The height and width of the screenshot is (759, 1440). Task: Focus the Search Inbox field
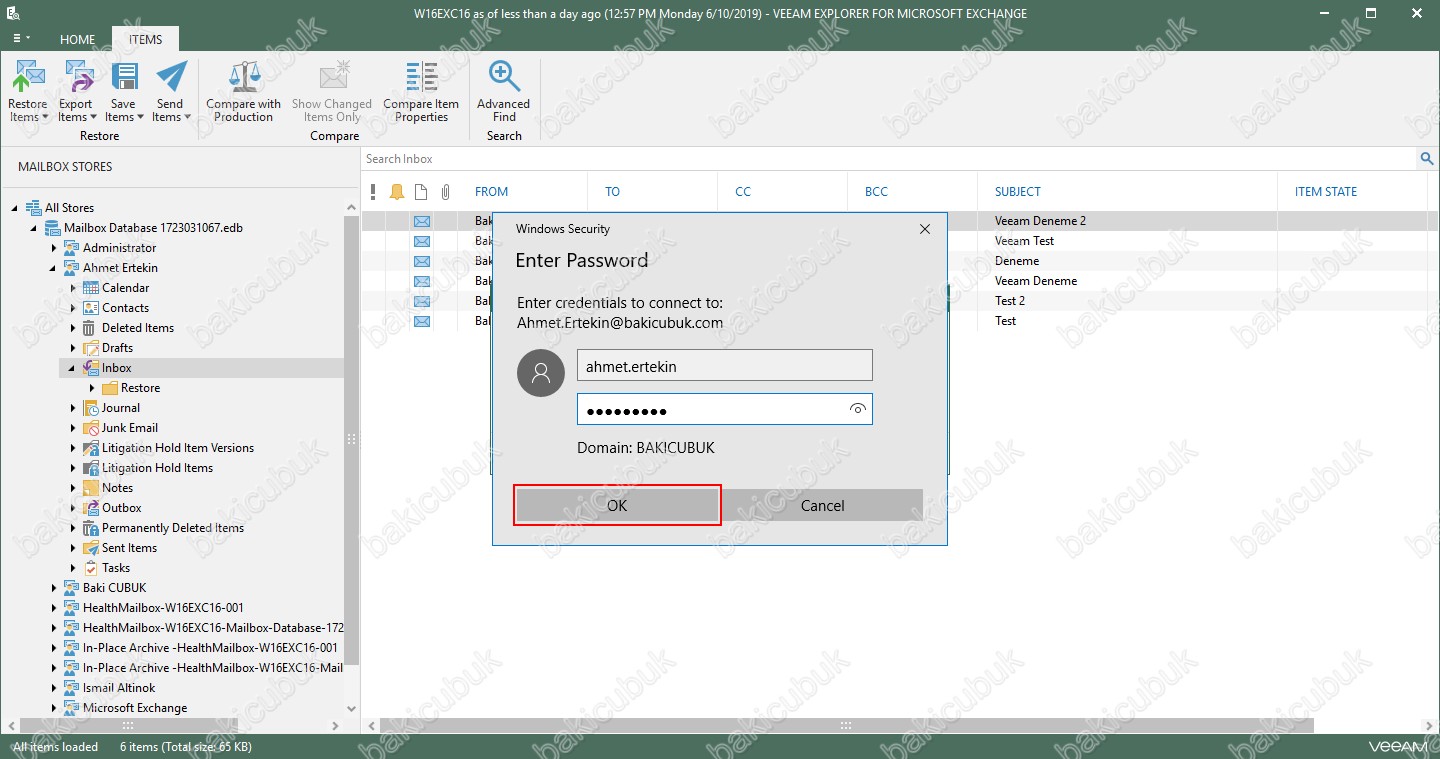pos(888,159)
